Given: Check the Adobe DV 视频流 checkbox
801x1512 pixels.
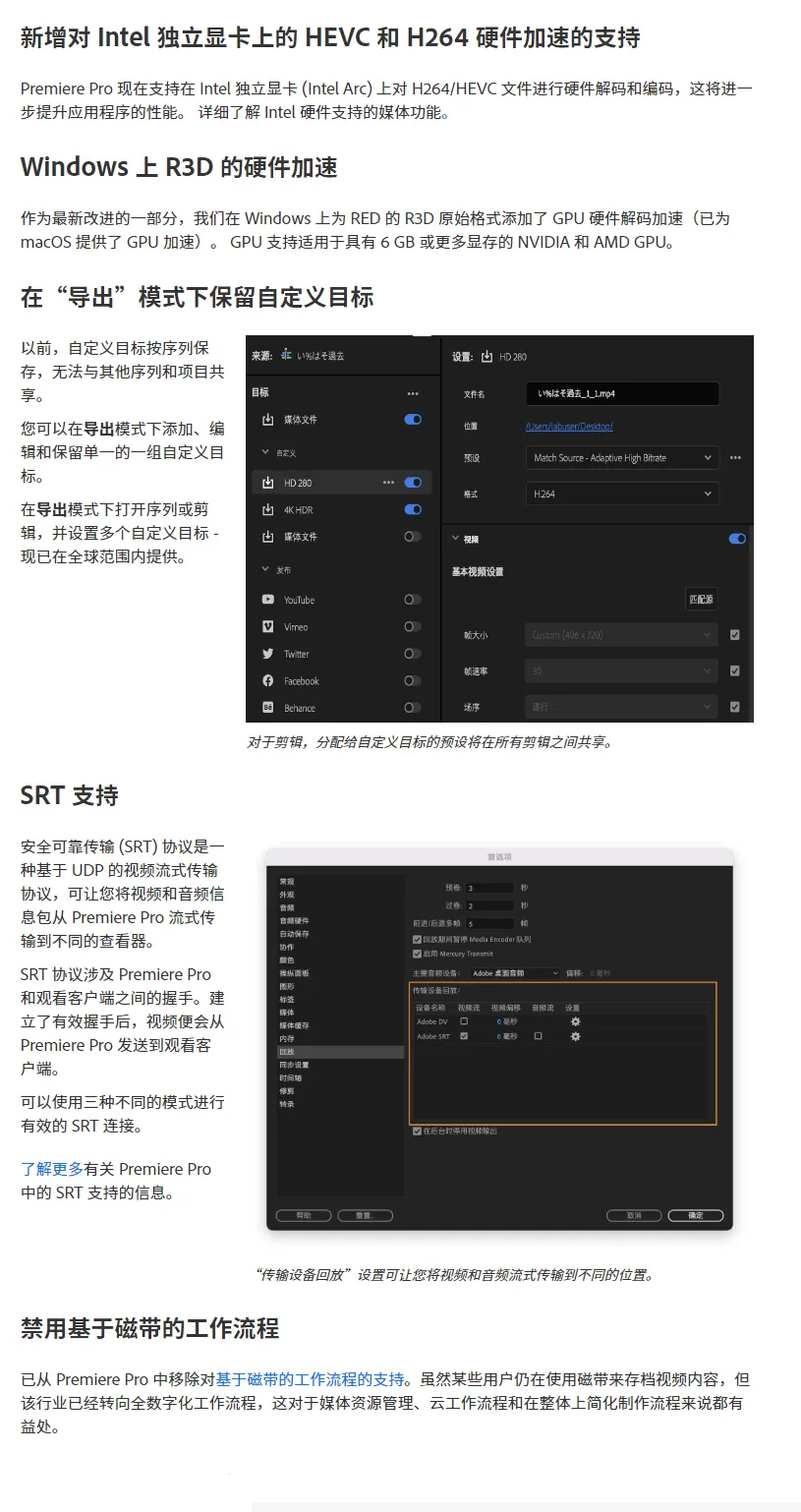Looking at the screenshot, I should click(464, 1021).
